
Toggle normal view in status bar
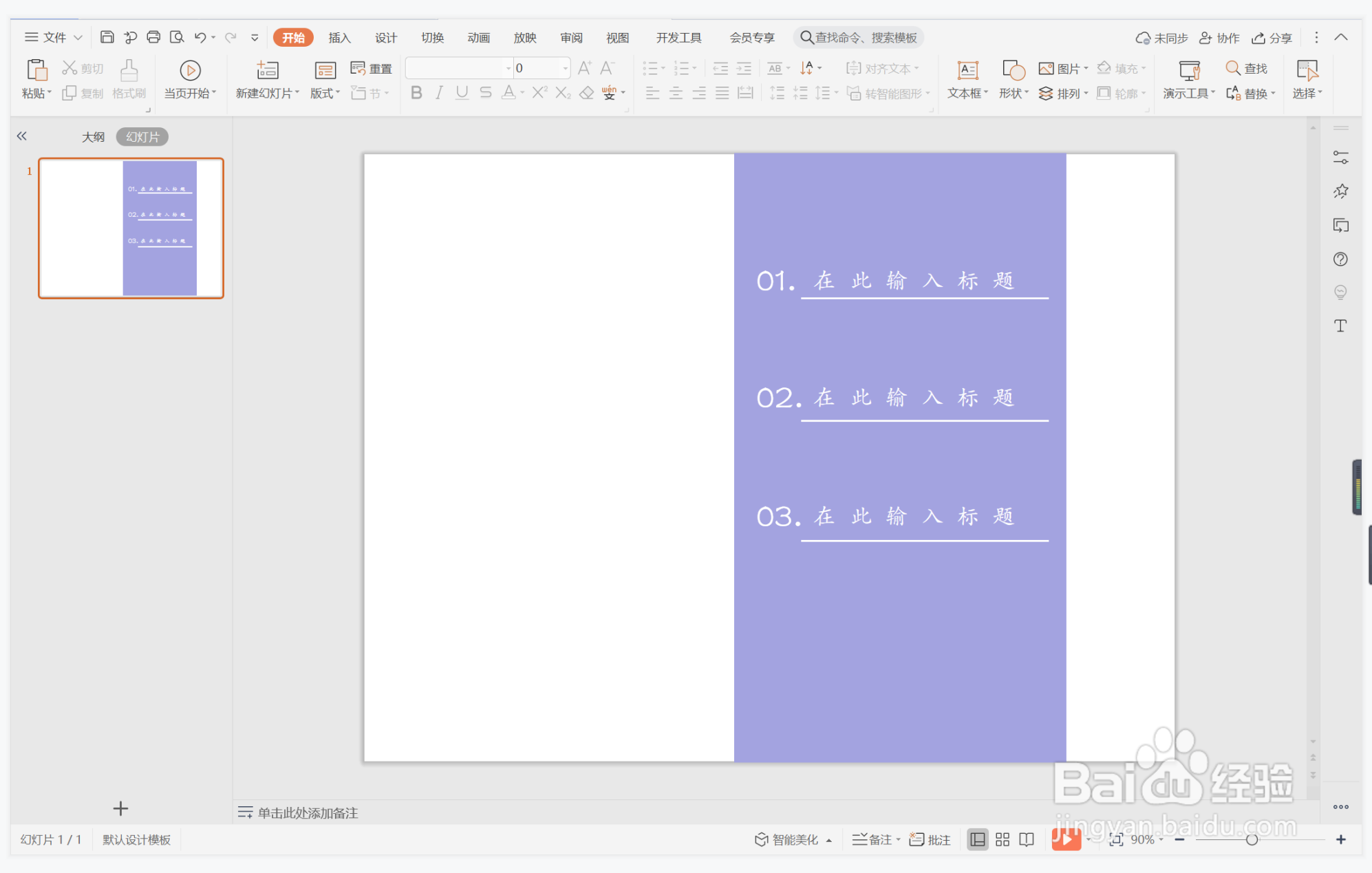977,839
